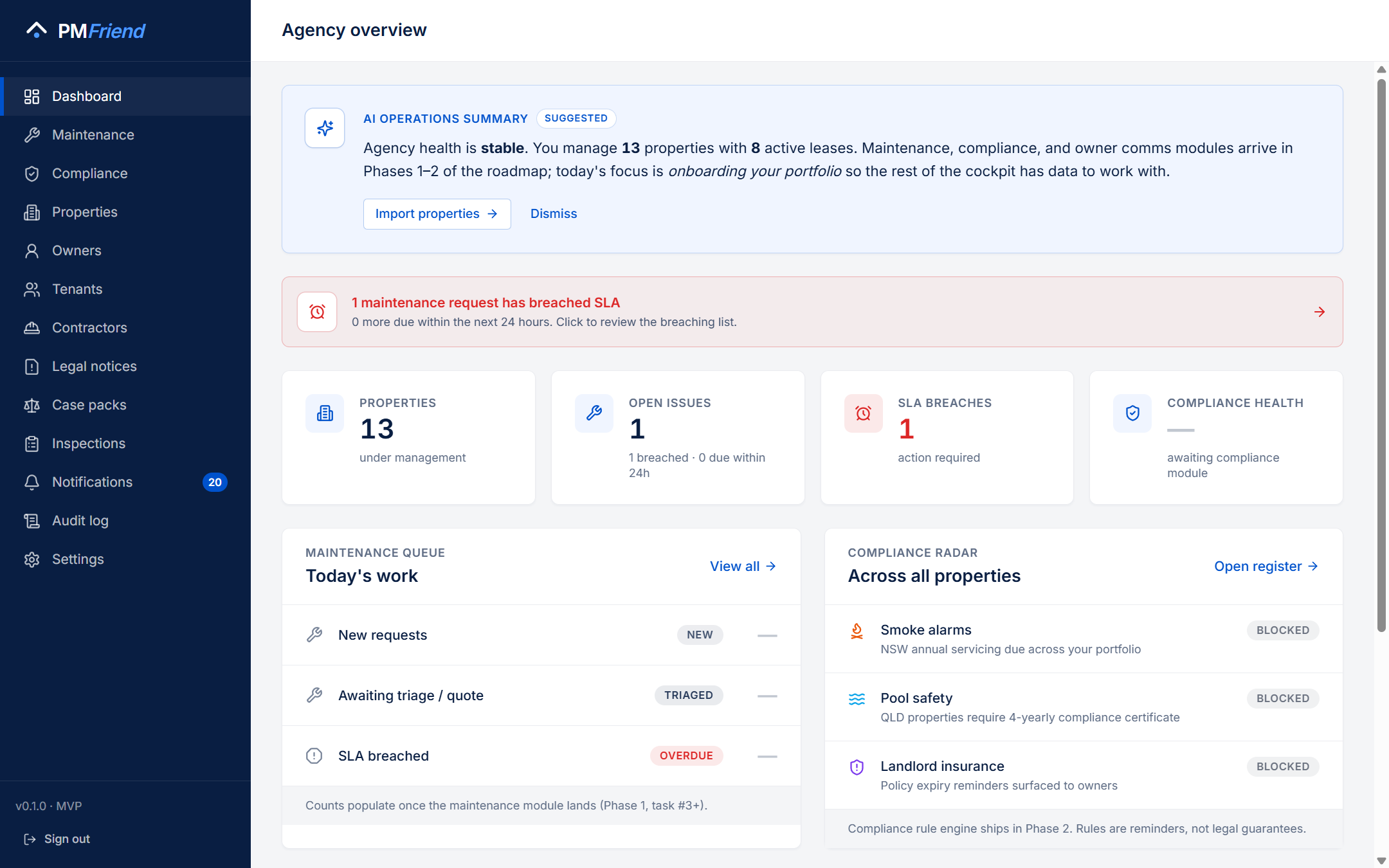
Task: Open Contractors in the sidebar
Action: [125, 328]
